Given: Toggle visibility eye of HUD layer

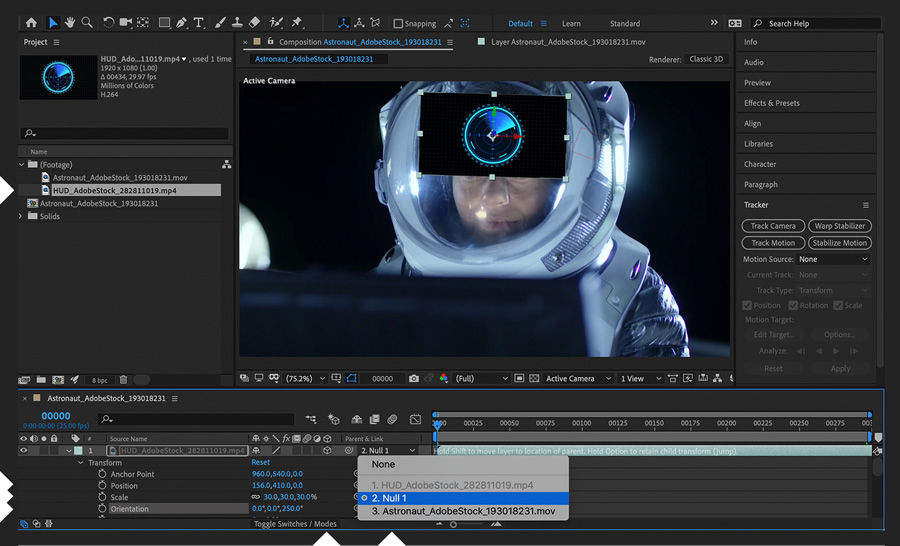Looking at the screenshot, I should 24,451.
